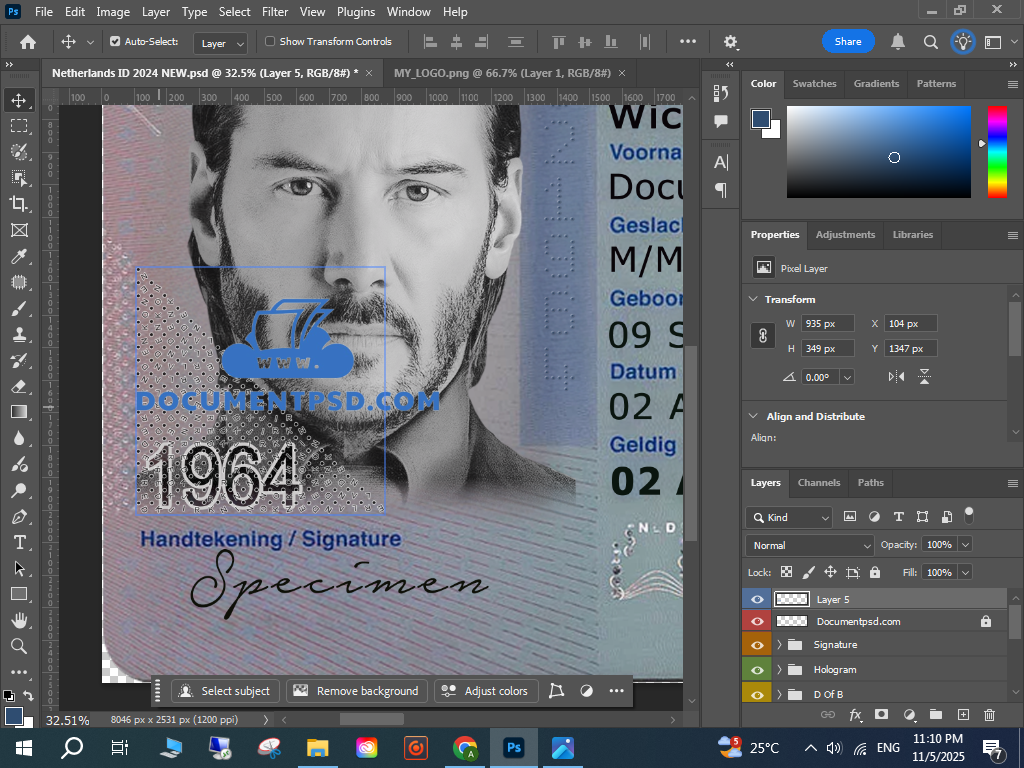
Task: Select the Eraser tool
Action: tap(19, 386)
